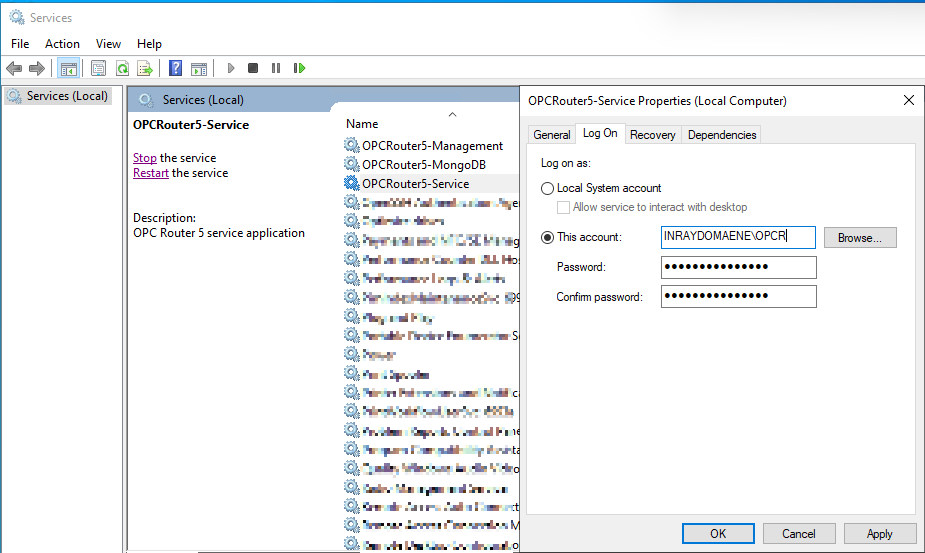This screenshot has height=553, width=925.
Task: Click the Restart Service toolbar icon
Action: click(x=299, y=68)
